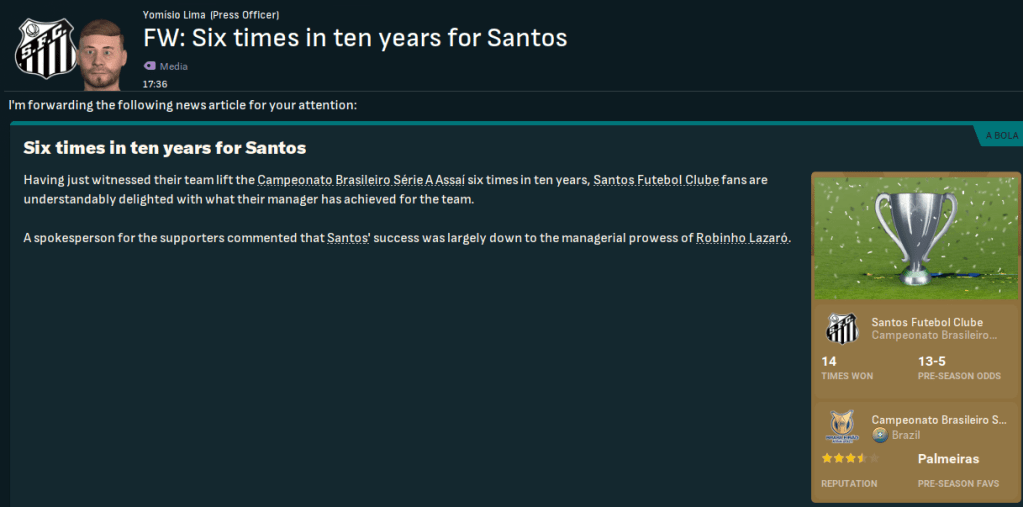
Task: Click the Campeonato Brasileiro competition logo
Action: pos(842,427)
